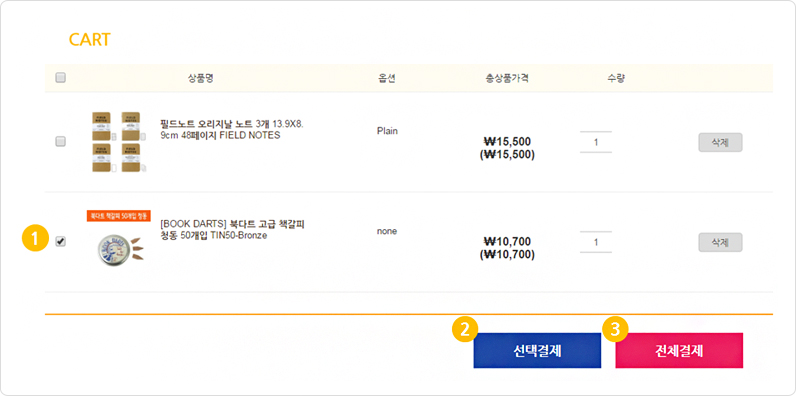Focus the quantity field for Book Darts
Image resolution: width=796 pixels, height=396 pixels.
click(595, 242)
